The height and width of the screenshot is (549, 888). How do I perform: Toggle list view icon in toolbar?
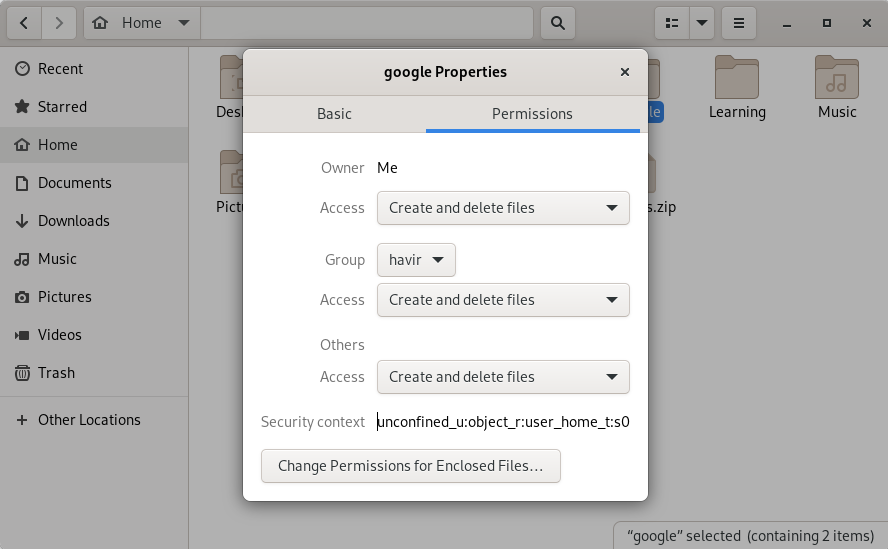672,23
